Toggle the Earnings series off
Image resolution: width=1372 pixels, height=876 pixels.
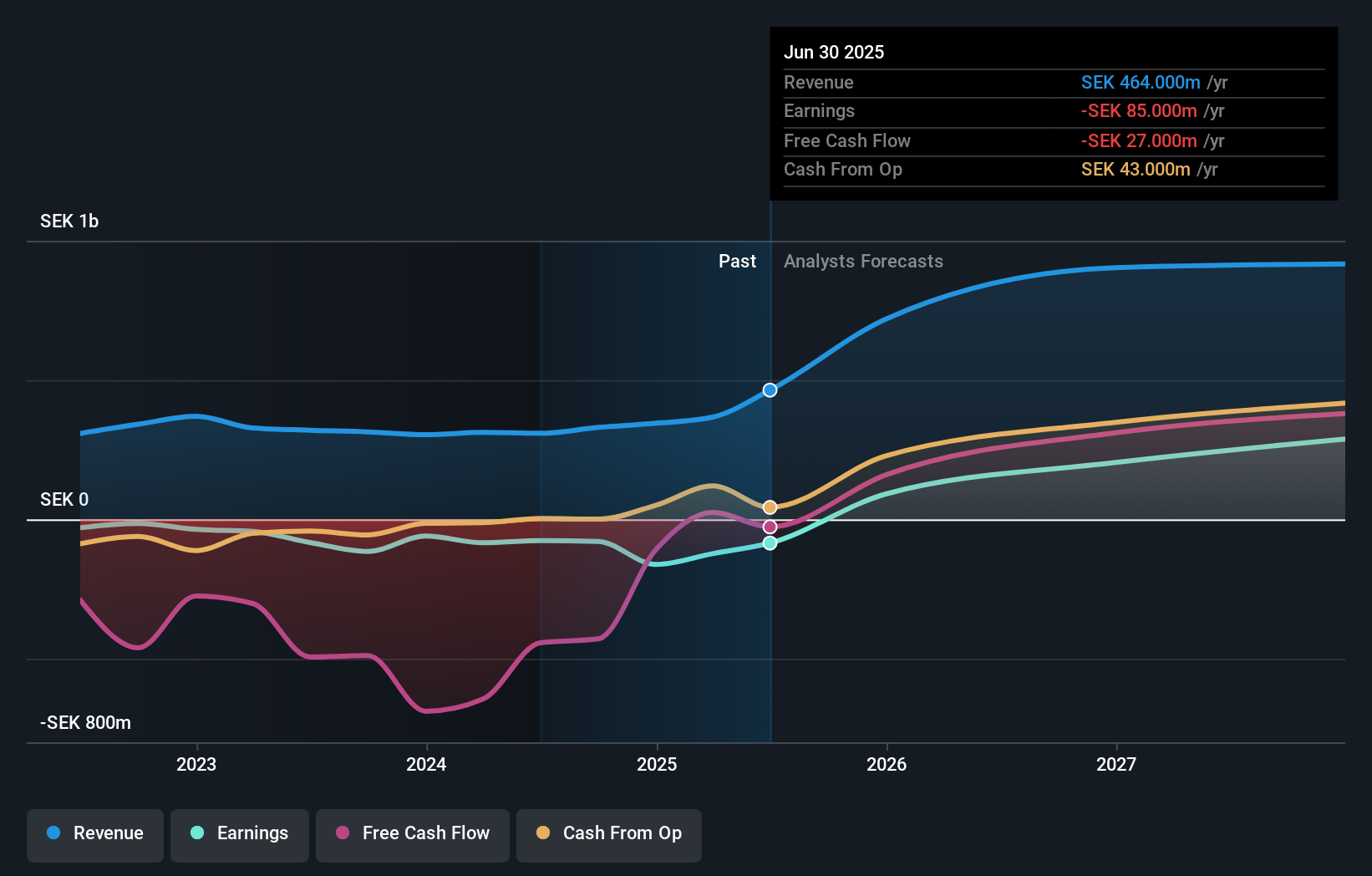[x=239, y=833]
